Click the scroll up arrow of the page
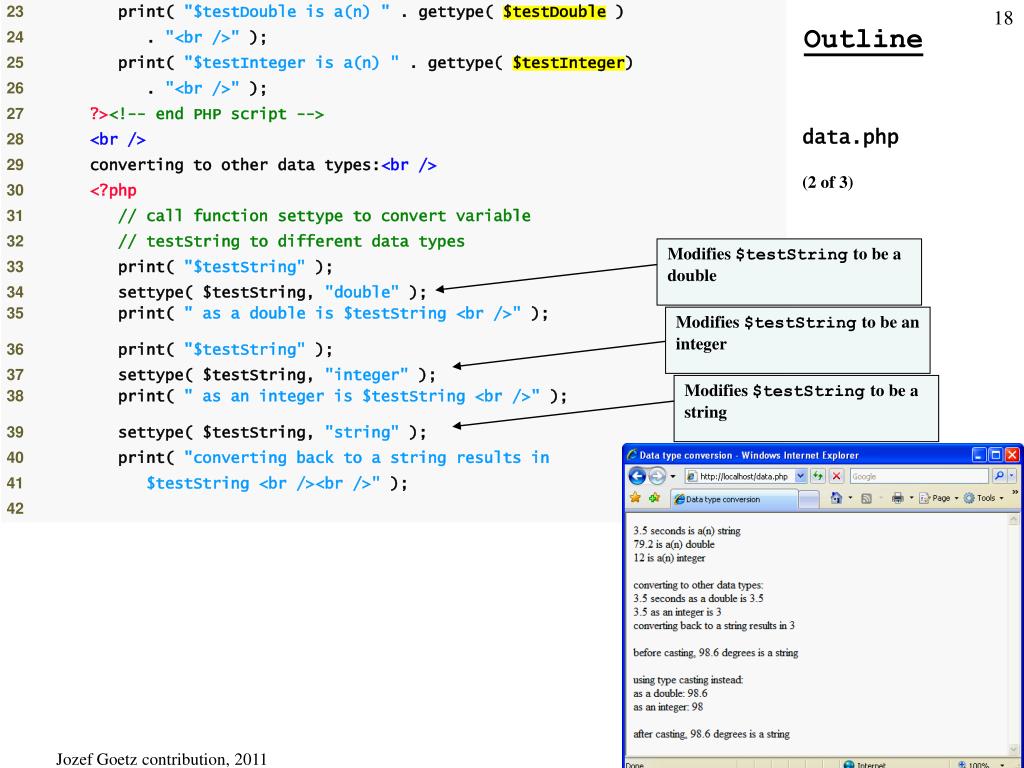This screenshot has height=768, width=1024. coord(1014,520)
